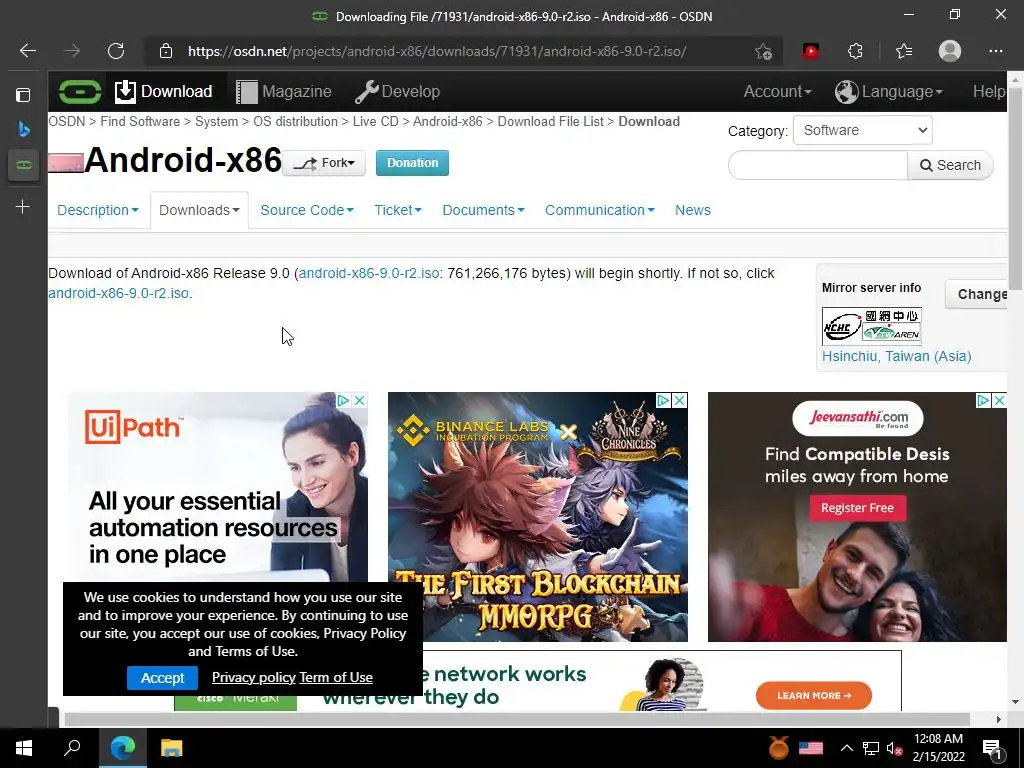Click the Search button
The image size is (1024, 768).
(x=950, y=165)
